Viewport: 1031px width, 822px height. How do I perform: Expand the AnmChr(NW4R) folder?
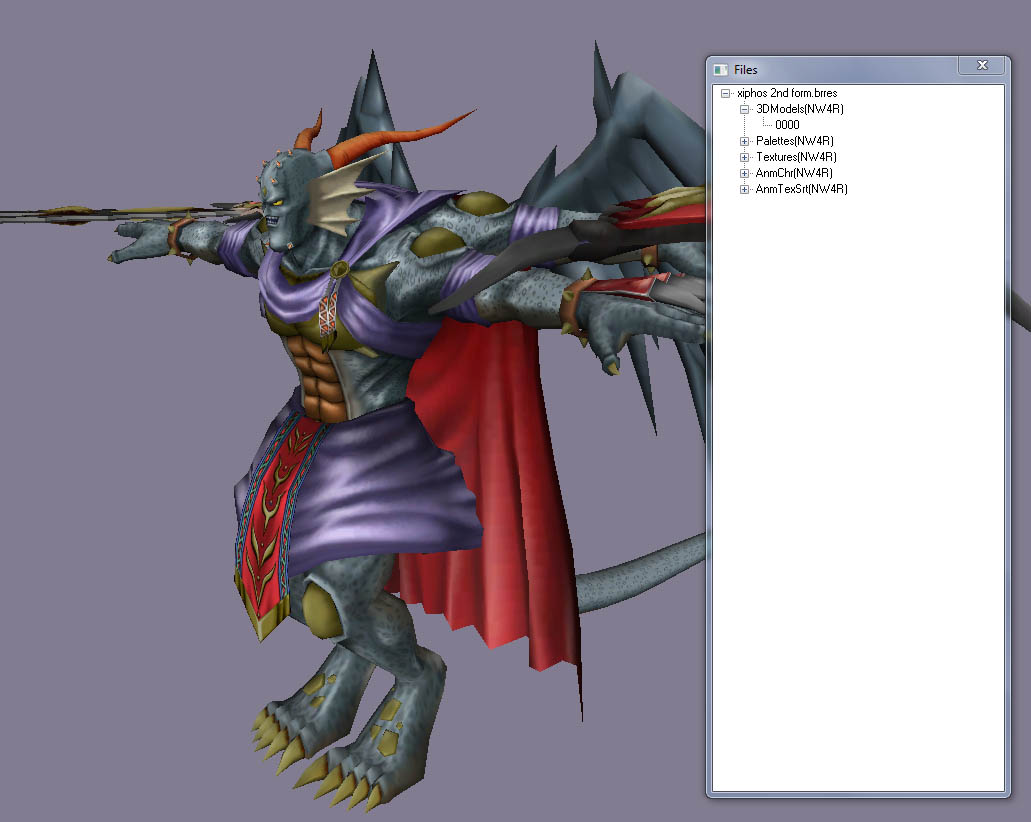tap(744, 174)
